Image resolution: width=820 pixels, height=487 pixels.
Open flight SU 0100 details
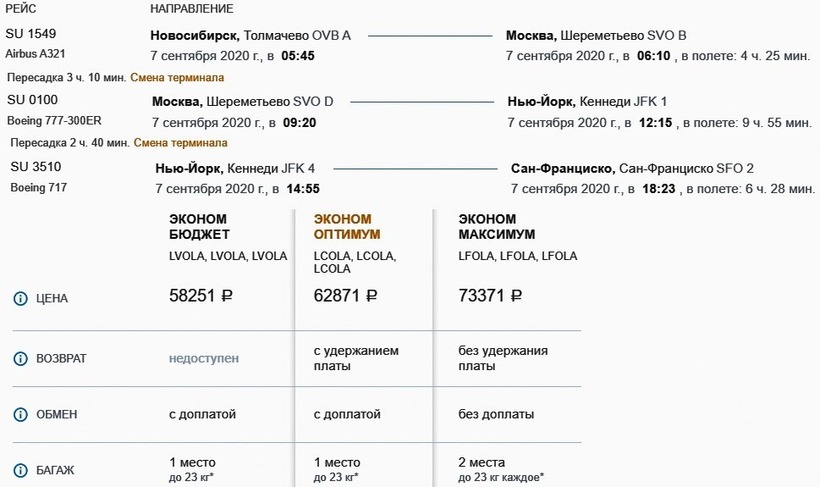pyautogui.click(x=32, y=101)
